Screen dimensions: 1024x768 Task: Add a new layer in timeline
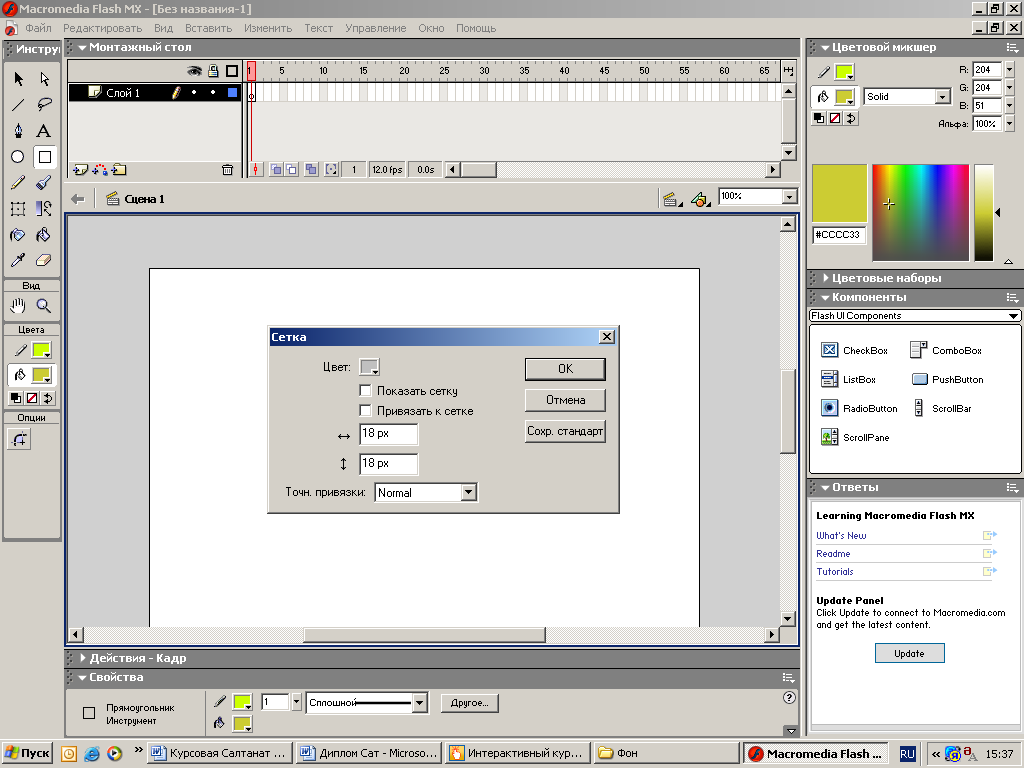(80, 170)
